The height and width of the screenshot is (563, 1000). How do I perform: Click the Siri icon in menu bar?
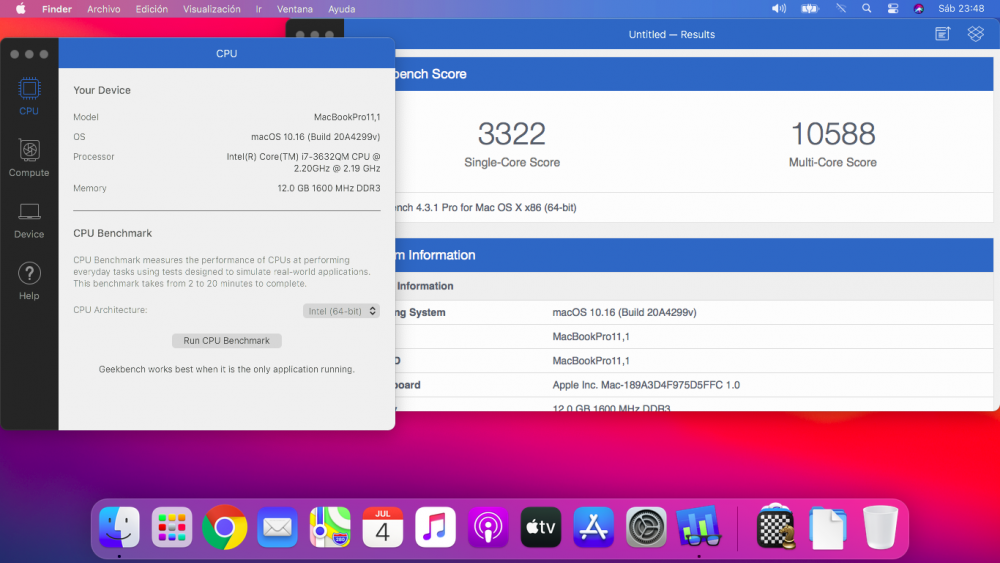pyautogui.click(x=919, y=9)
